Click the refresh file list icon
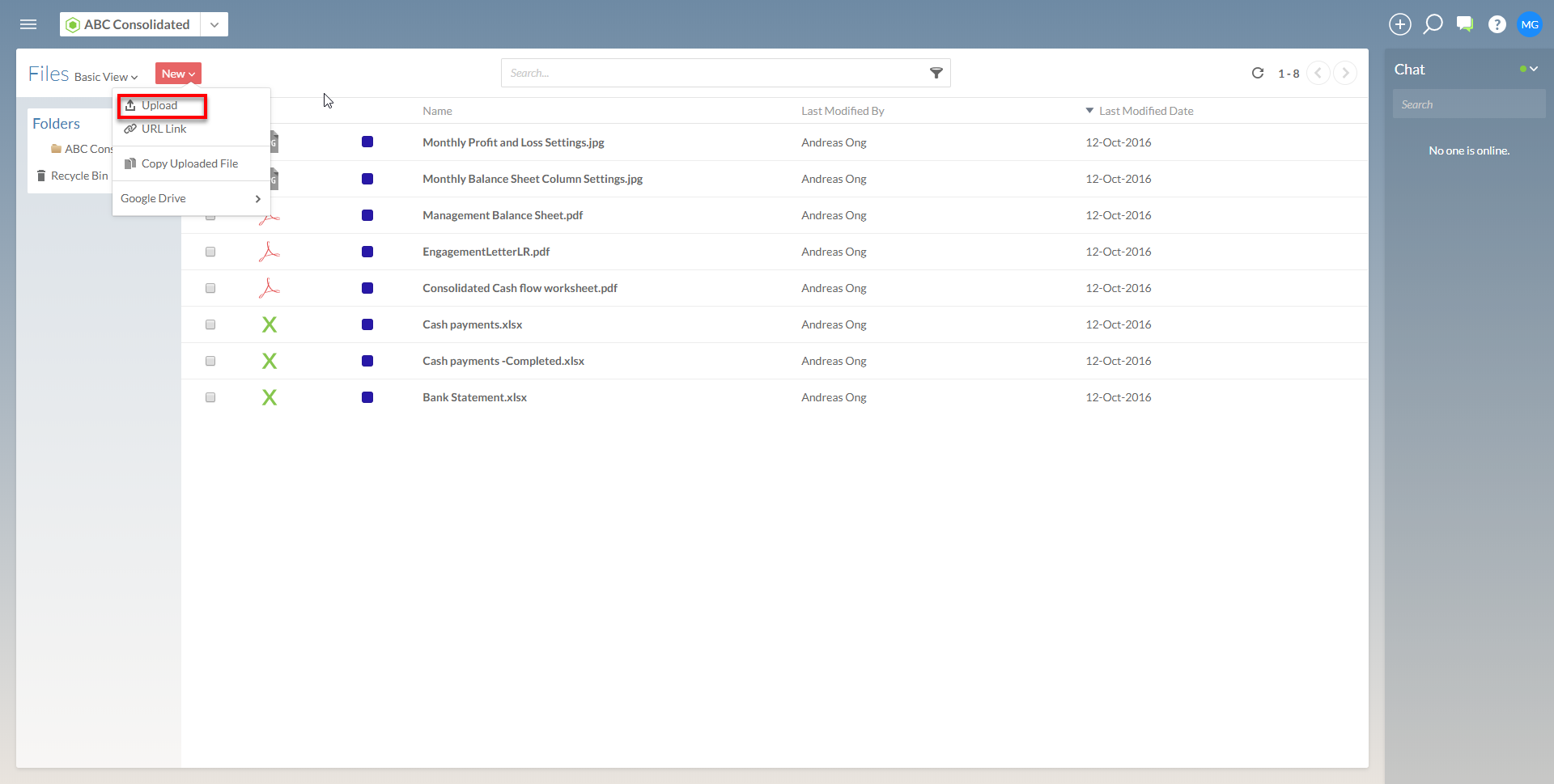Viewport: 1554px width, 784px height. [1258, 73]
